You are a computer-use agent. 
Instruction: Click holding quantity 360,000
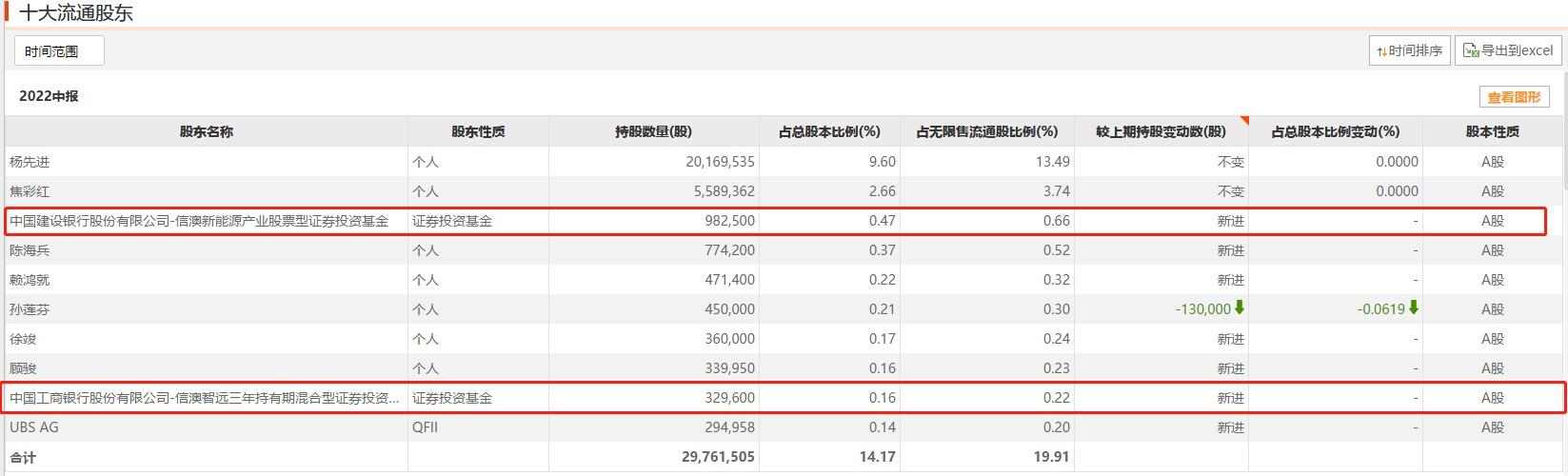(730, 339)
